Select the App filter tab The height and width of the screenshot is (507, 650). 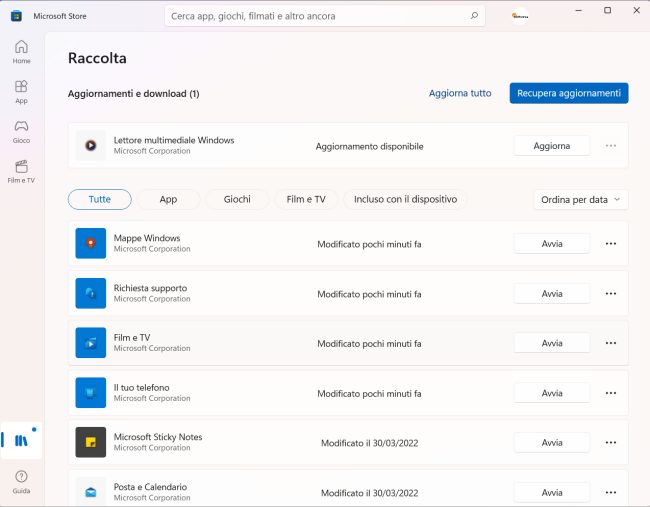click(x=168, y=199)
